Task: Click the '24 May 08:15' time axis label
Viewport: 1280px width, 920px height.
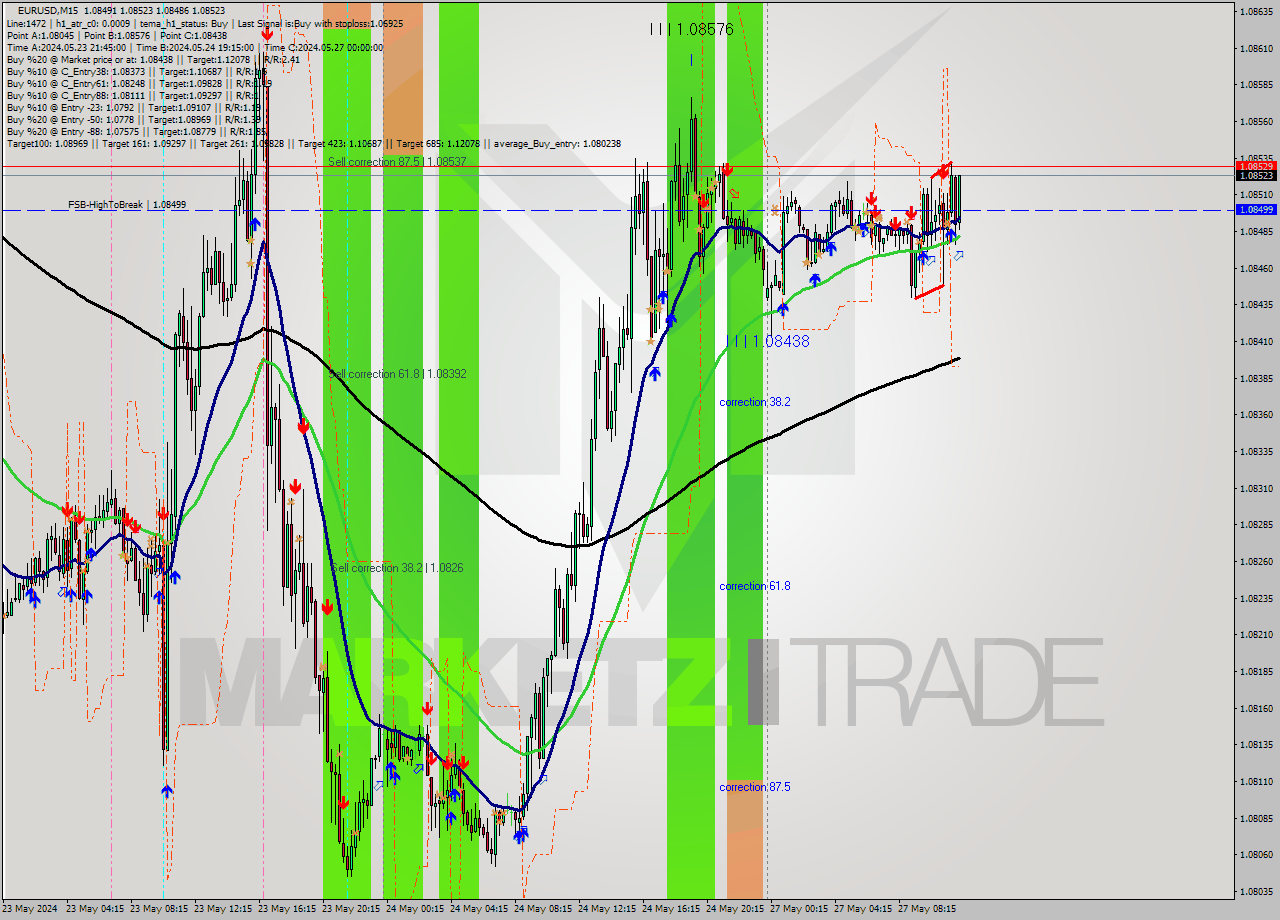Action: 543,909
